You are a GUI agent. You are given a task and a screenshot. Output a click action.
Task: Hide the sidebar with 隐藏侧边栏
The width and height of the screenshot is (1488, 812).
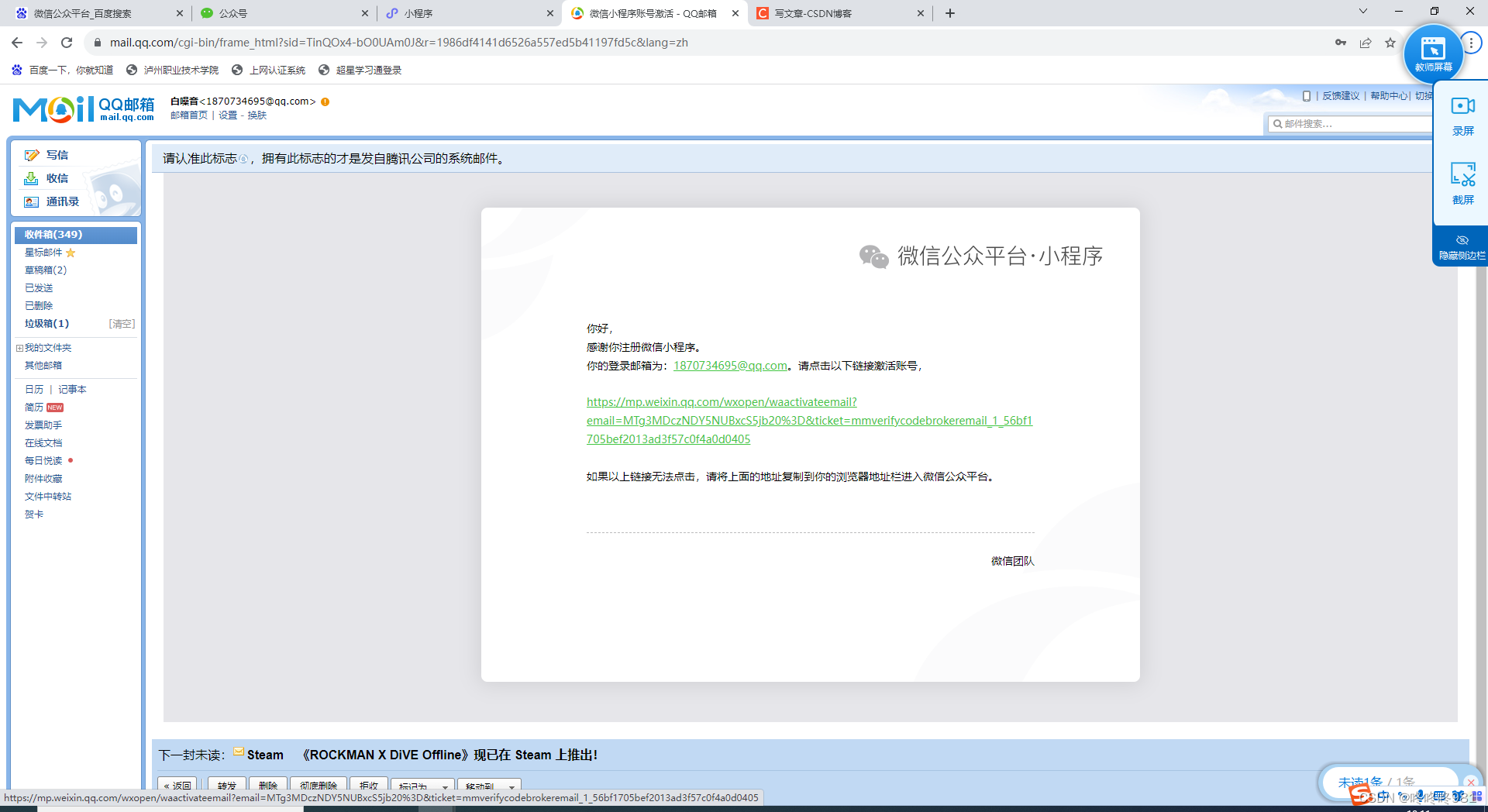click(x=1462, y=246)
